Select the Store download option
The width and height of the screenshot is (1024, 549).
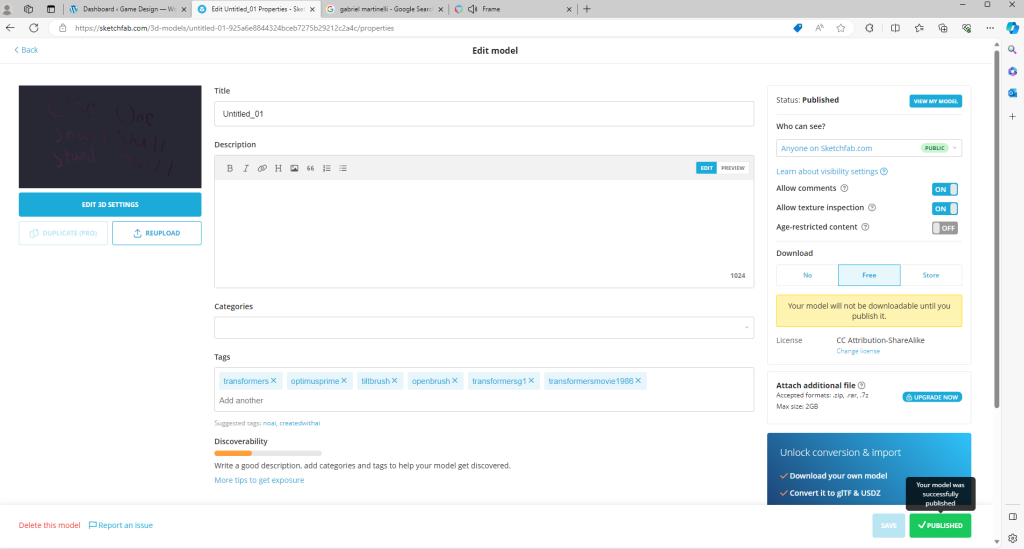click(931, 275)
